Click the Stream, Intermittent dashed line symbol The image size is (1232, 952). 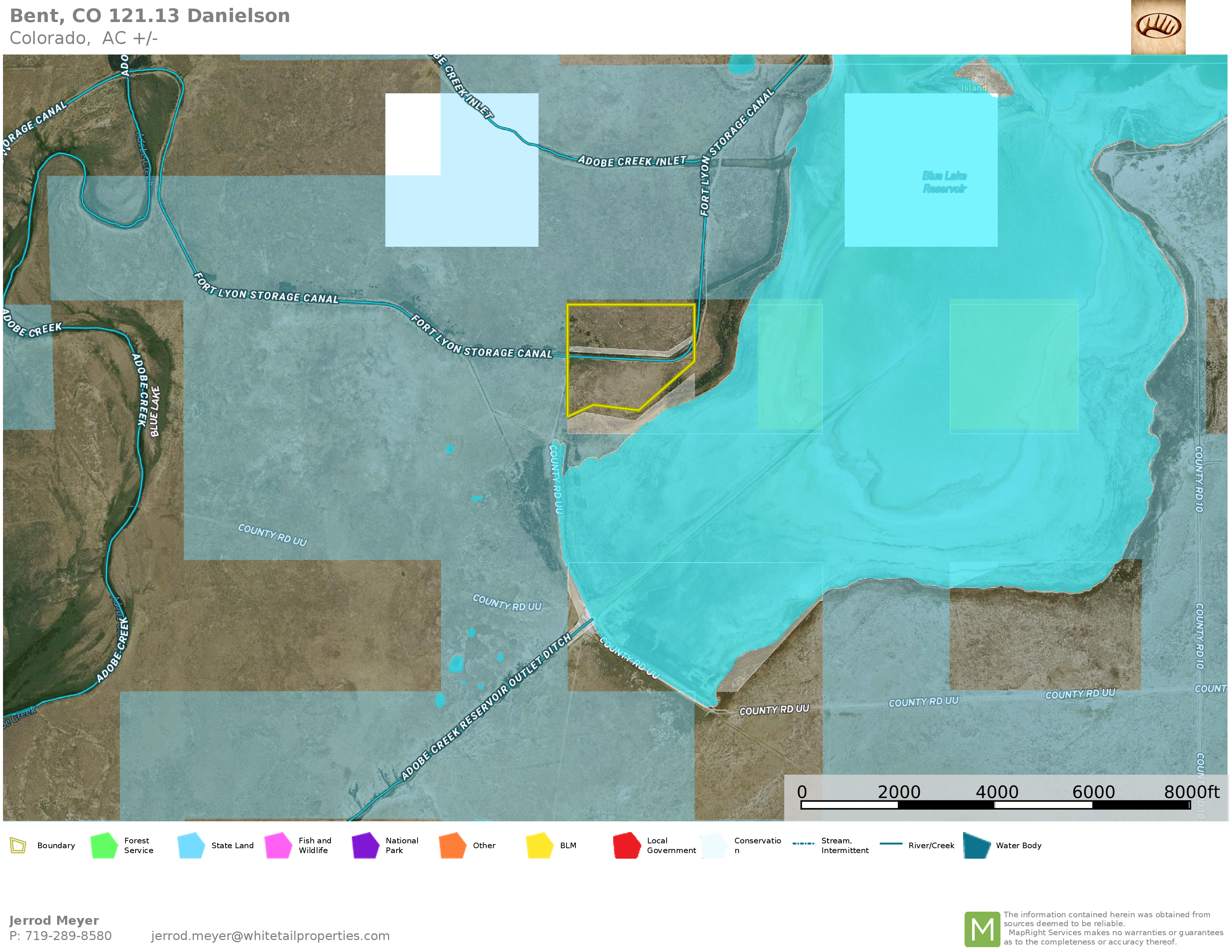803,844
